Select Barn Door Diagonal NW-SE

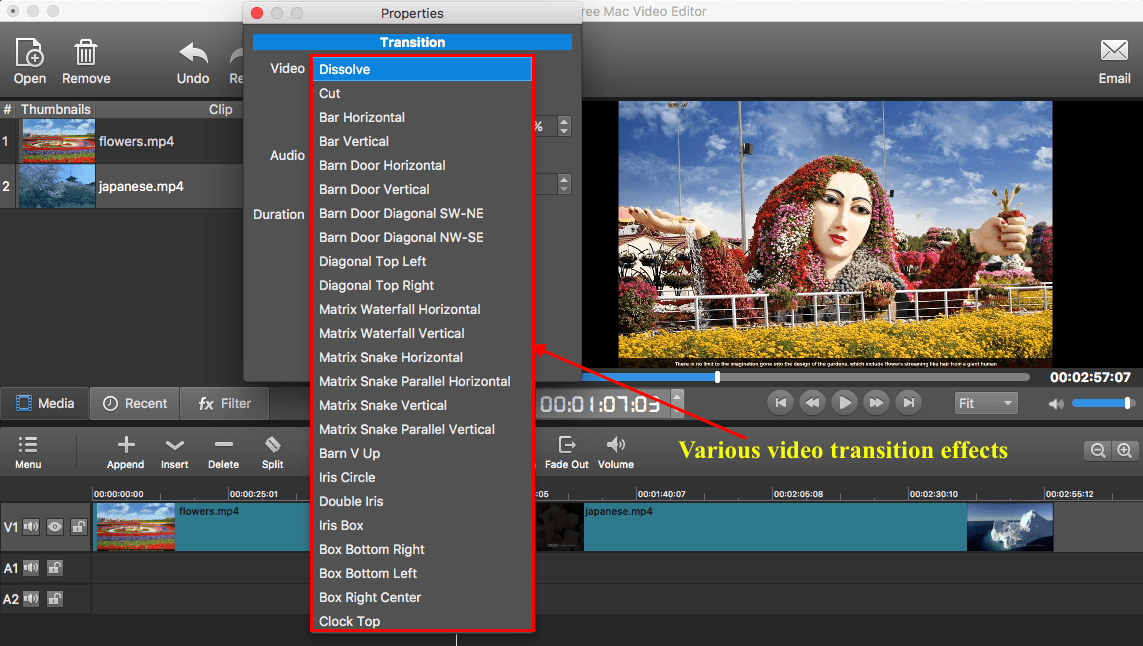[x=422, y=238]
